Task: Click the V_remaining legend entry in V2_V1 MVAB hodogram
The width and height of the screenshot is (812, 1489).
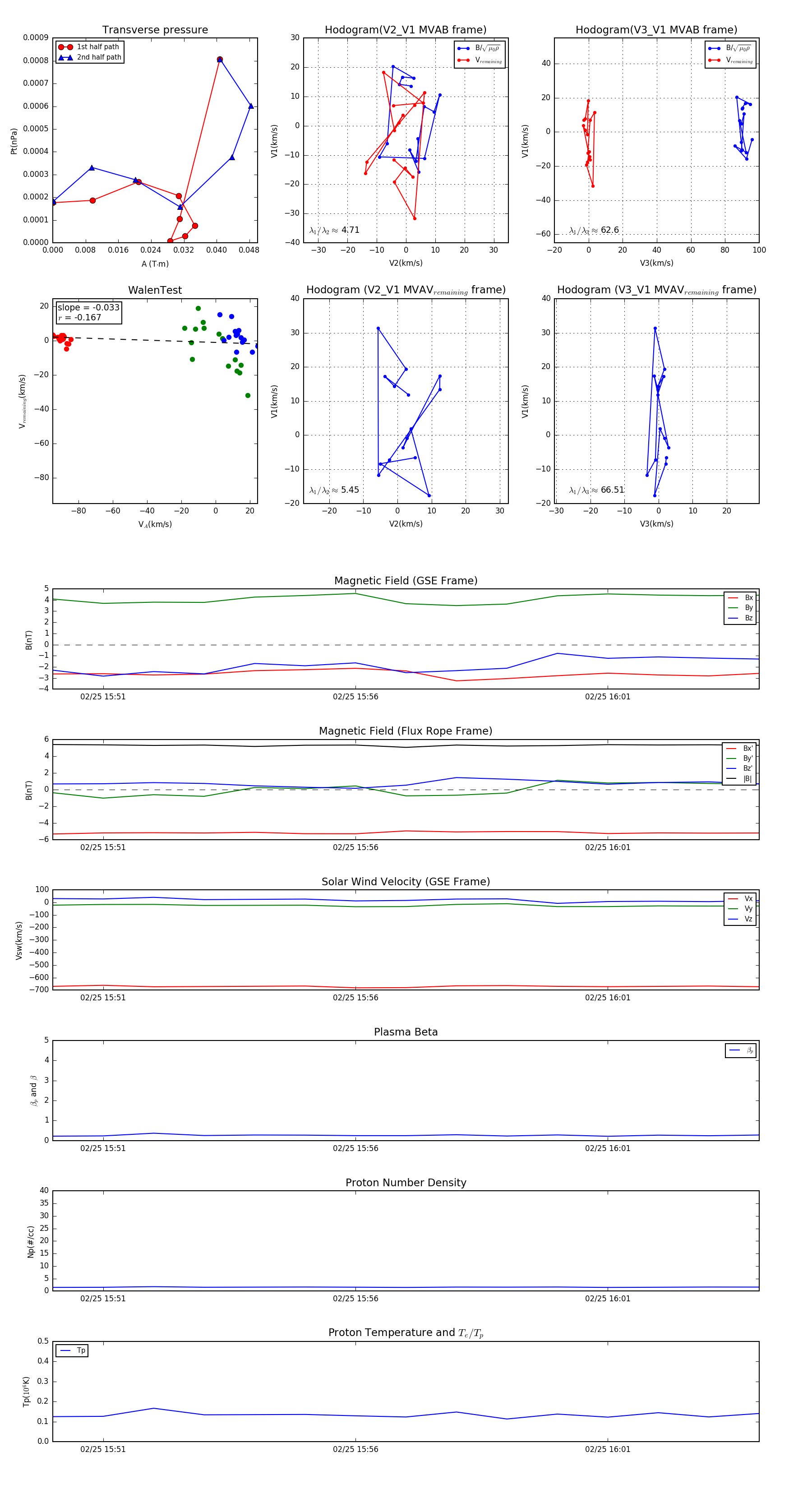Action: coord(480,60)
